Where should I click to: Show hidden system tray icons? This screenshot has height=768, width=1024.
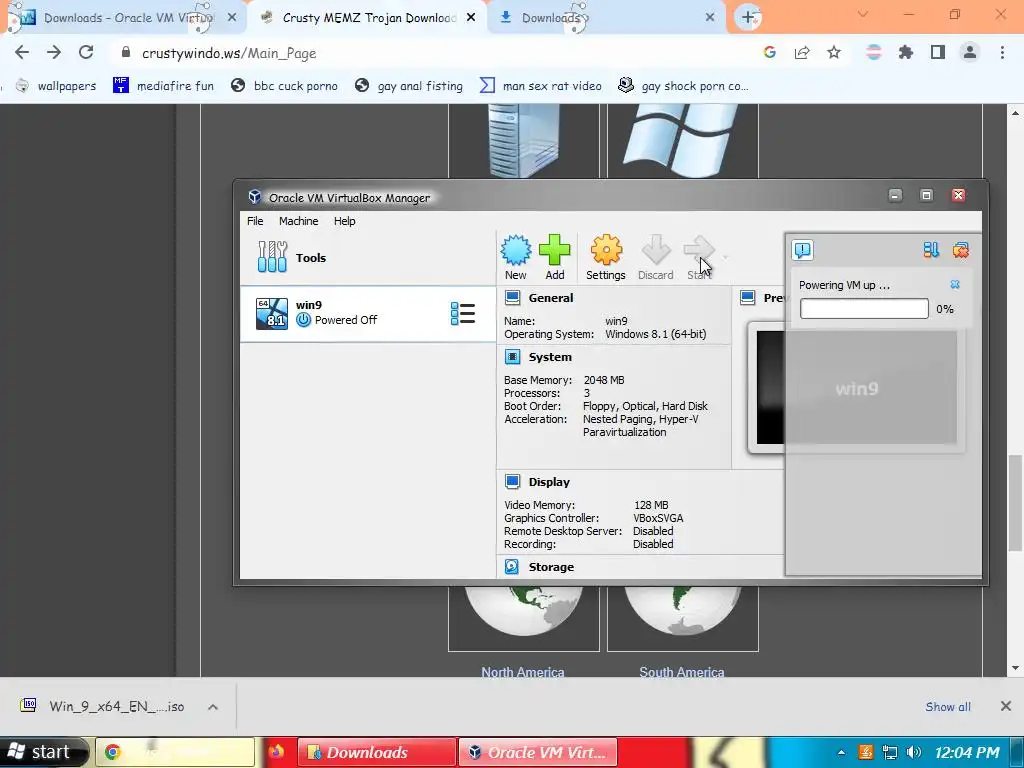pos(841,752)
